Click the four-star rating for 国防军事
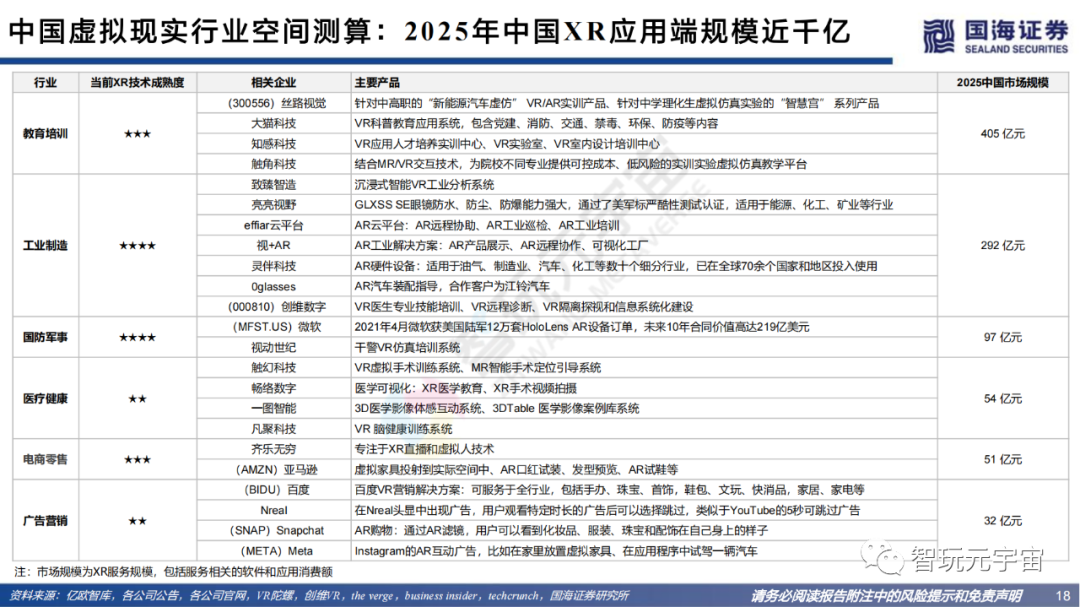Image resolution: width=1080 pixels, height=607 pixels. (x=137, y=337)
